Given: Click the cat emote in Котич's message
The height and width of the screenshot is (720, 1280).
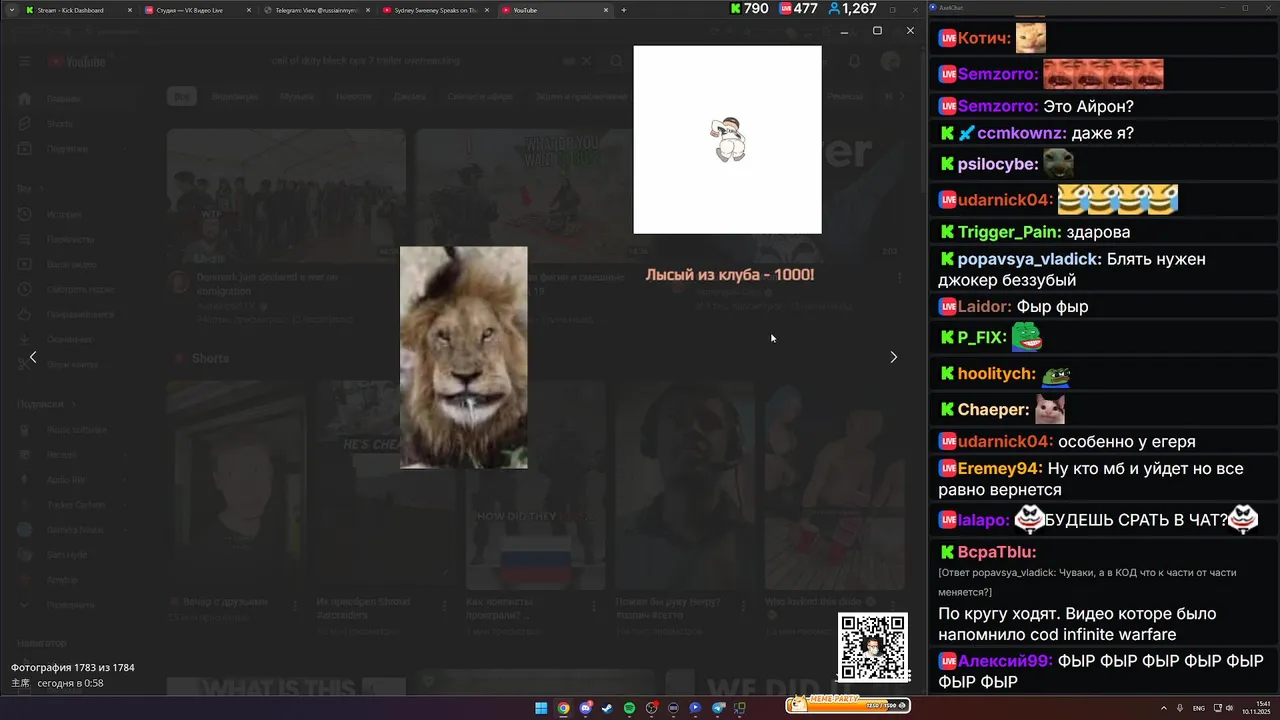Looking at the screenshot, I should pyautogui.click(x=1031, y=38).
